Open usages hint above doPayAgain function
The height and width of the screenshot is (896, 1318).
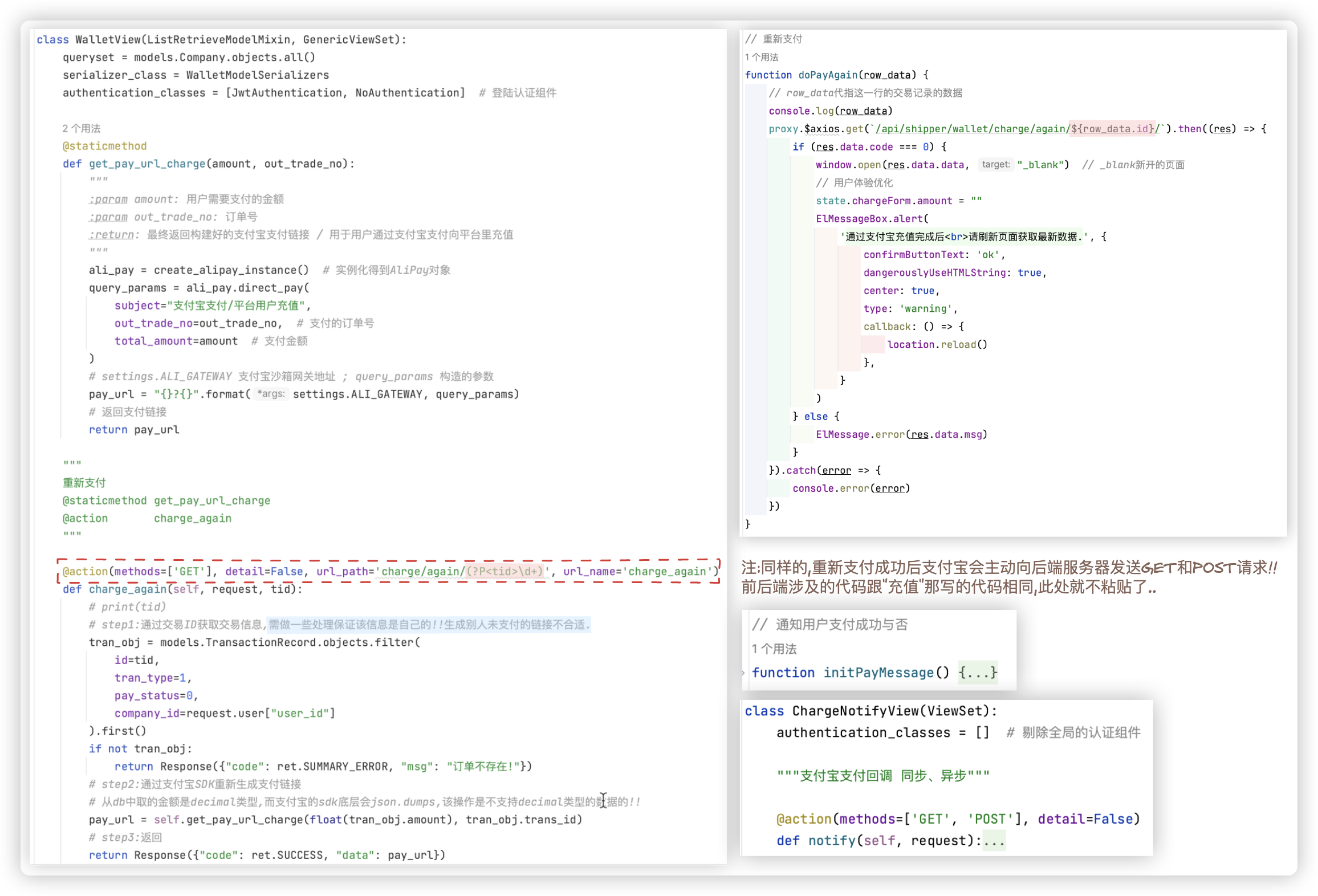point(762,57)
